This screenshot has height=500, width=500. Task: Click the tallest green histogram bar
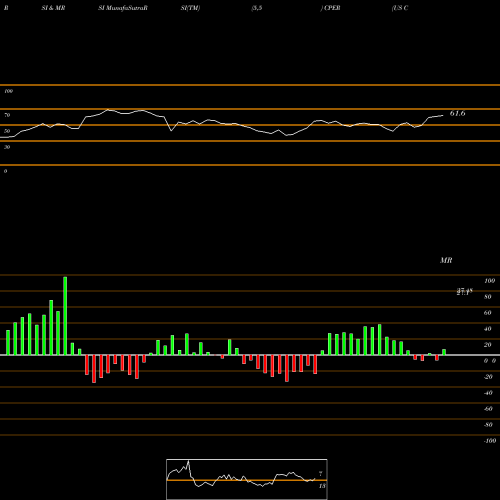(x=65, y=316)
